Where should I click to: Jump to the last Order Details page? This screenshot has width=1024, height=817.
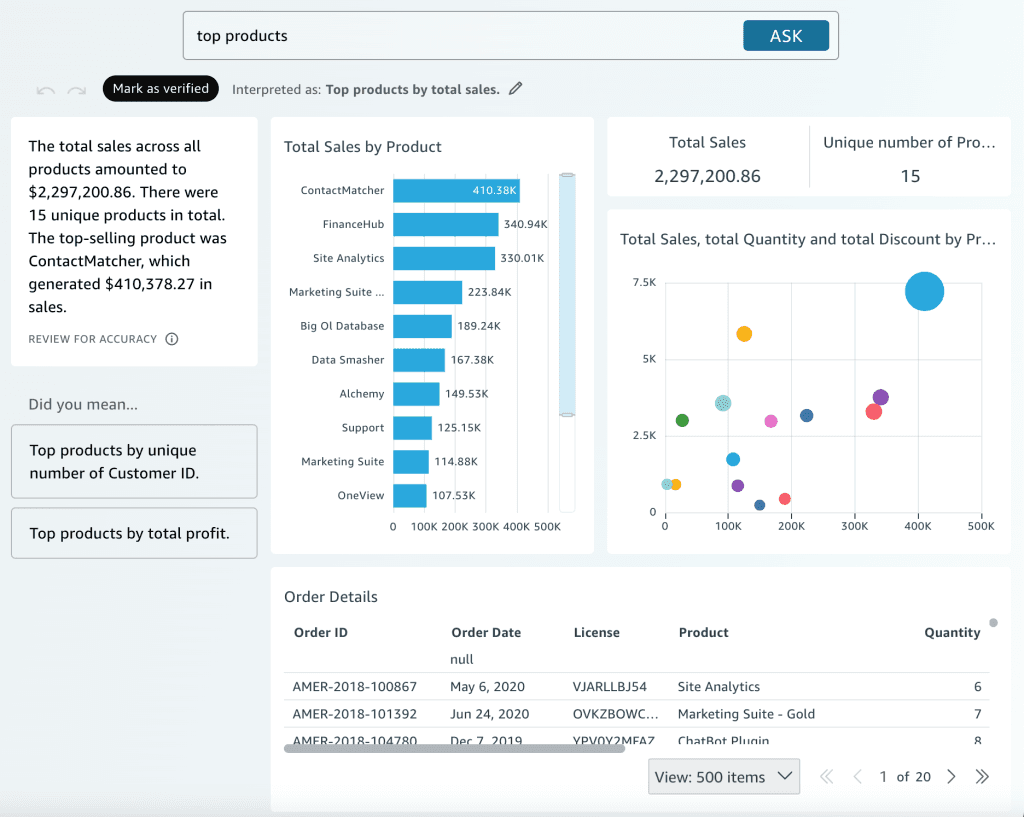(982, 777)
